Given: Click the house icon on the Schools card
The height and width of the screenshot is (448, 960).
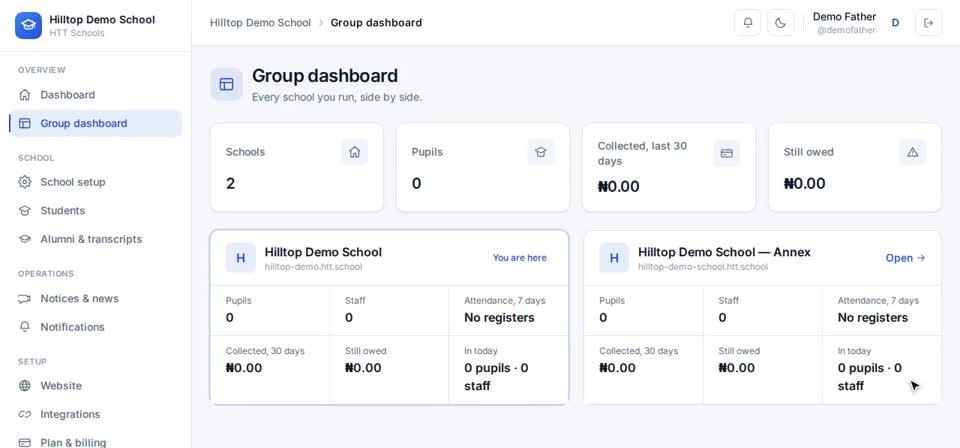Looking at the screenshot, I should click(354, 152).
